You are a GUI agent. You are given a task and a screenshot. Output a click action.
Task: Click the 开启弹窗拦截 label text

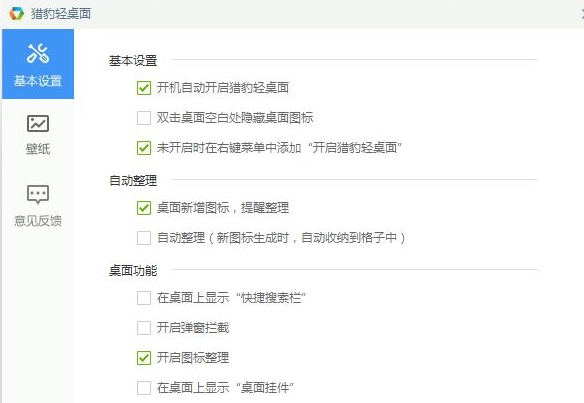click(193, 328)
